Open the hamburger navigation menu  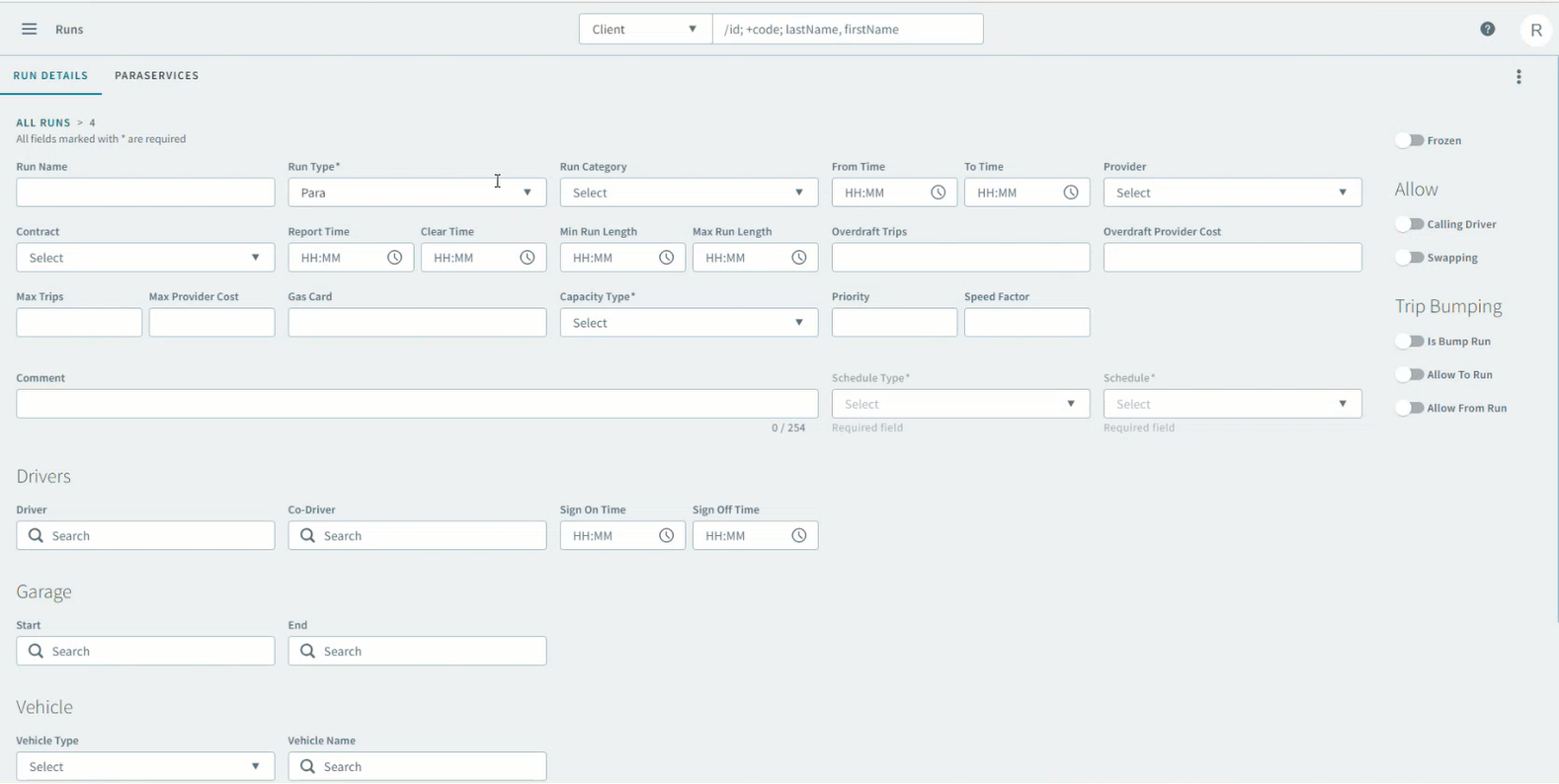[x=29, y=30]
